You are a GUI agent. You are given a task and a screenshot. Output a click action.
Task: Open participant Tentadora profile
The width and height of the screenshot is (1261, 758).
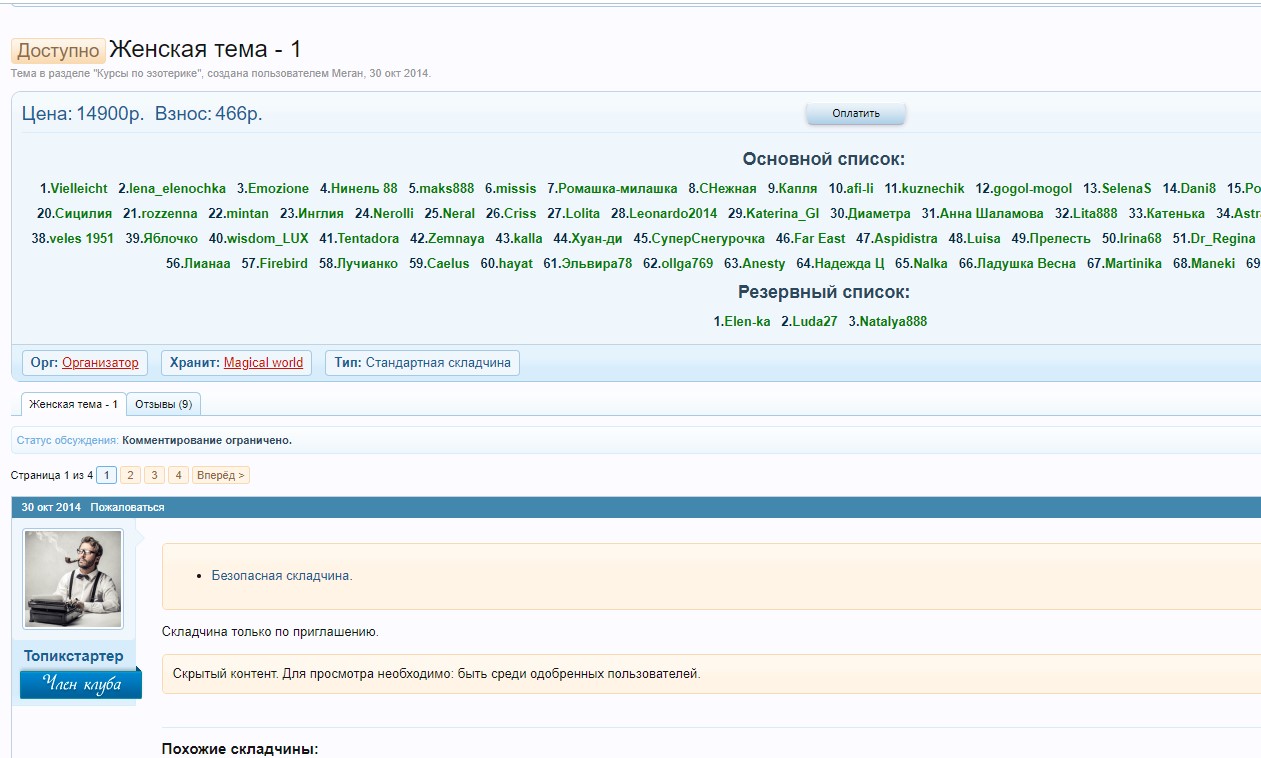click(x=369, y=238)
